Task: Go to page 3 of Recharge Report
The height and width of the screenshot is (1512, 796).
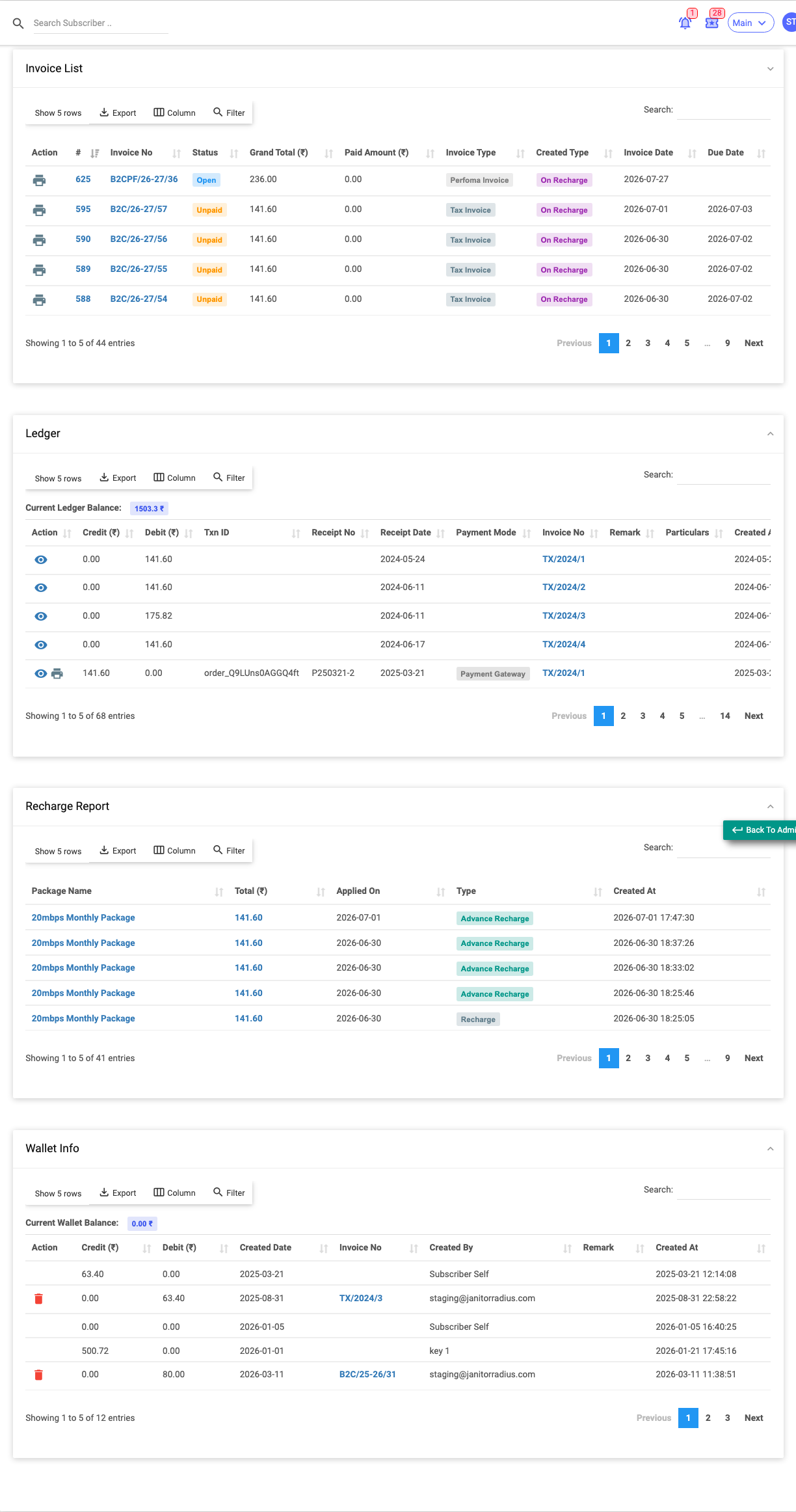Action: coord(648,1058)
